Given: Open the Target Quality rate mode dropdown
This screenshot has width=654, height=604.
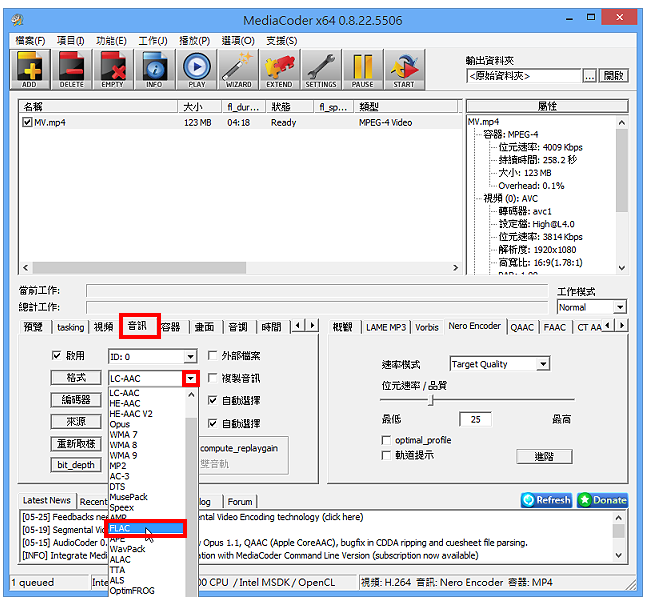Looking at the screenshot, I should pyautogui.click(x=543, y=364).
